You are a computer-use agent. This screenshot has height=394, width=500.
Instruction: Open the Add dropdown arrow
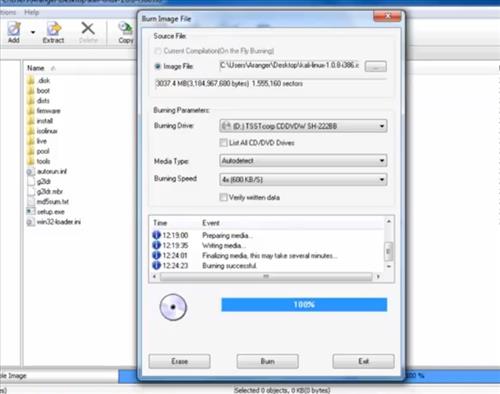click(x=33, y=32)
